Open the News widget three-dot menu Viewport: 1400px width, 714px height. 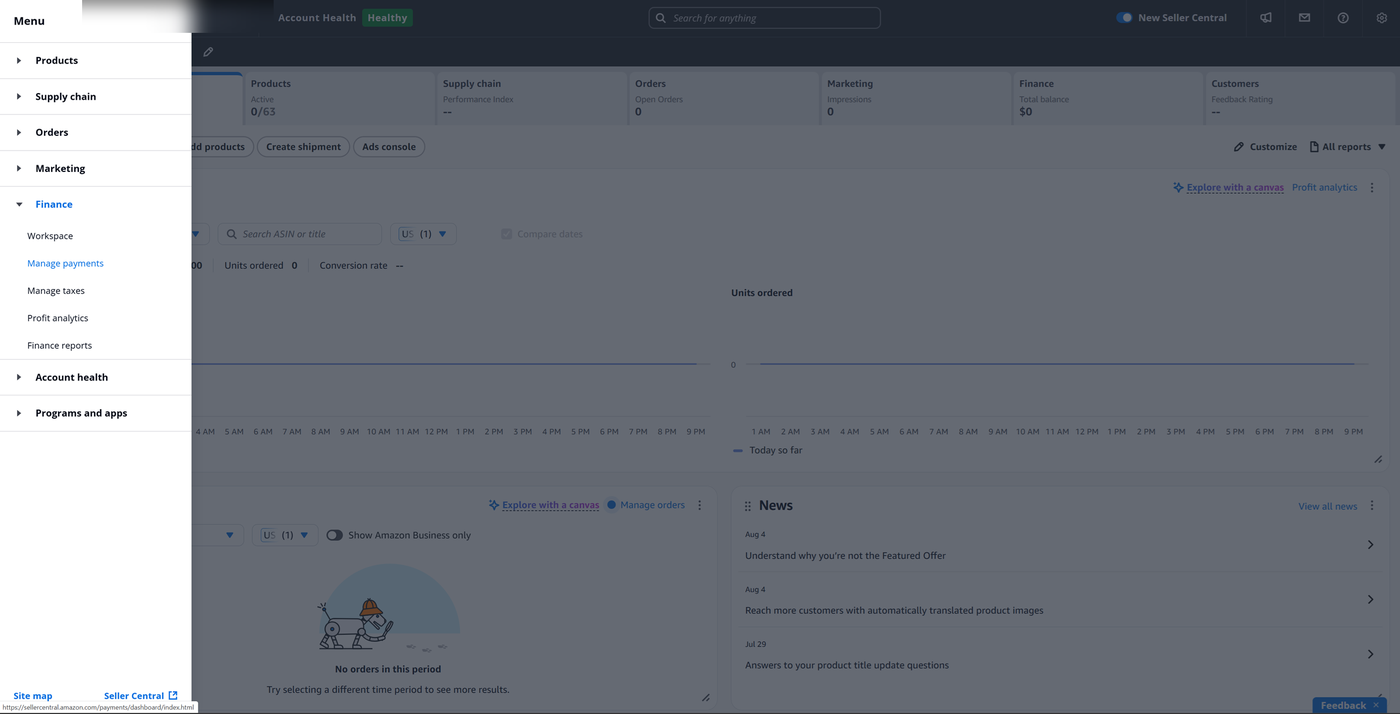coord(1372,506)
